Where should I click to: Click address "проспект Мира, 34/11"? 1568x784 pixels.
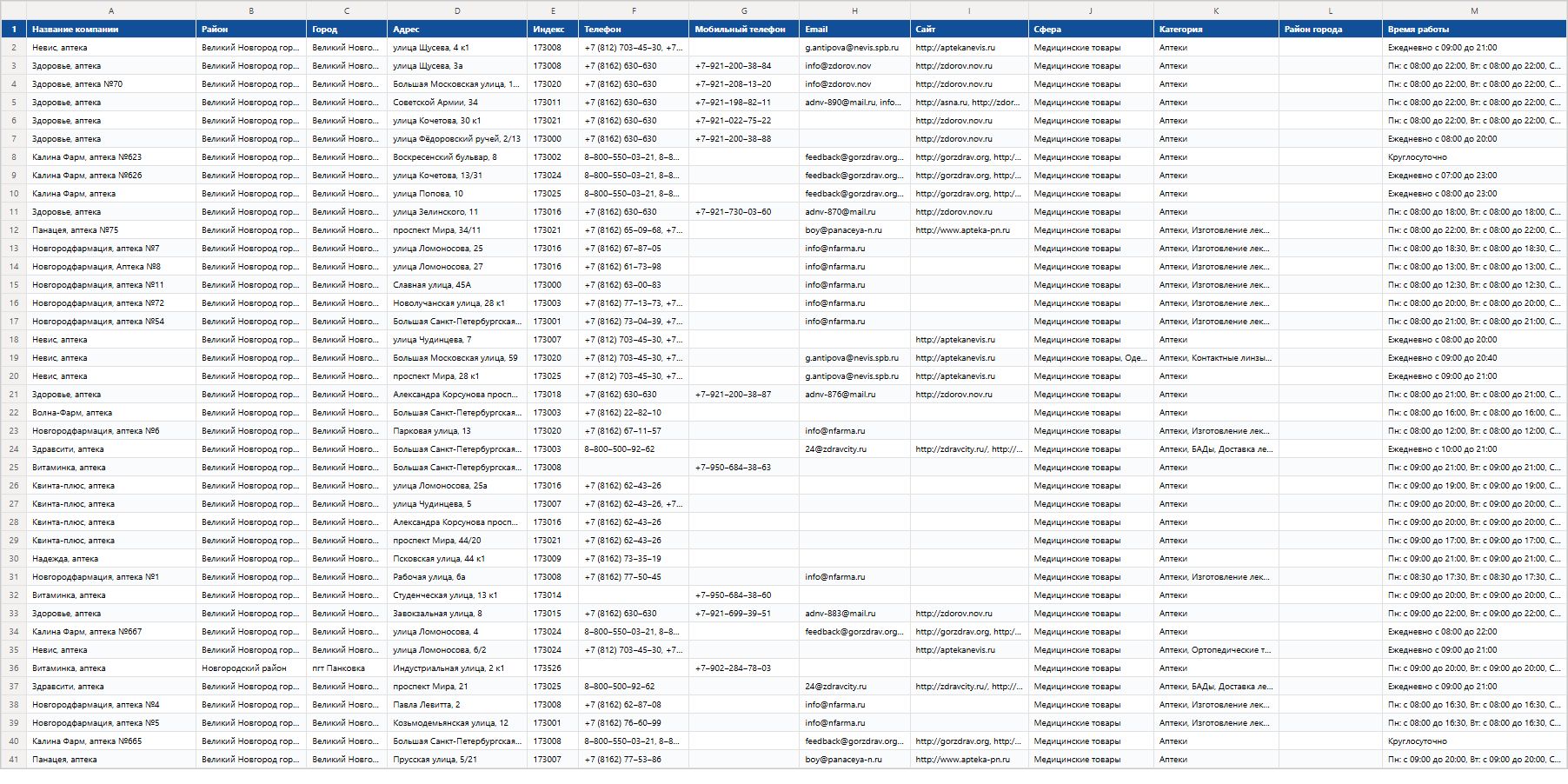(x=457, y=230)
